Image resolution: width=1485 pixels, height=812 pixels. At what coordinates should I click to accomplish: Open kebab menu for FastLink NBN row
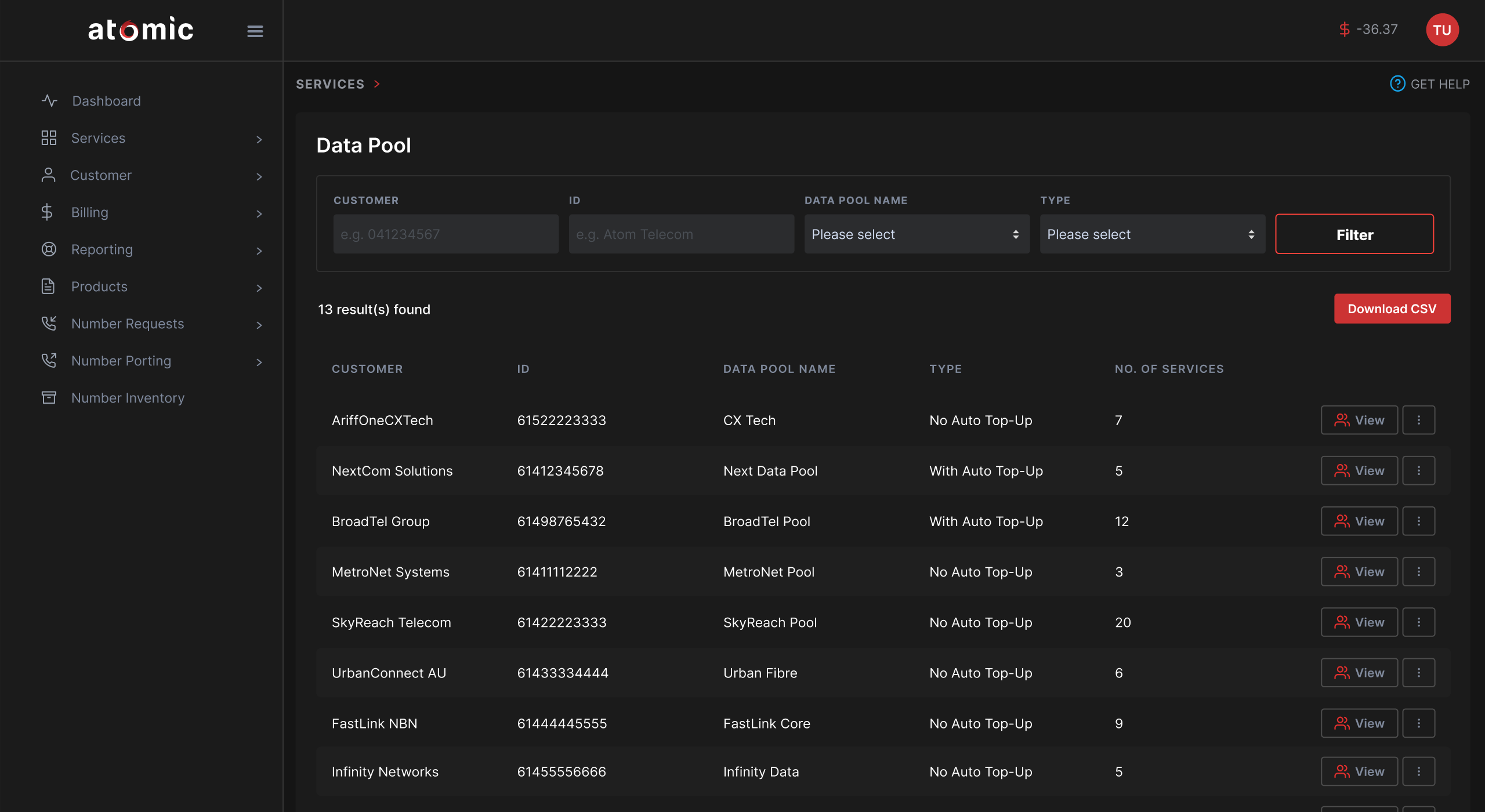point(1418,723)
